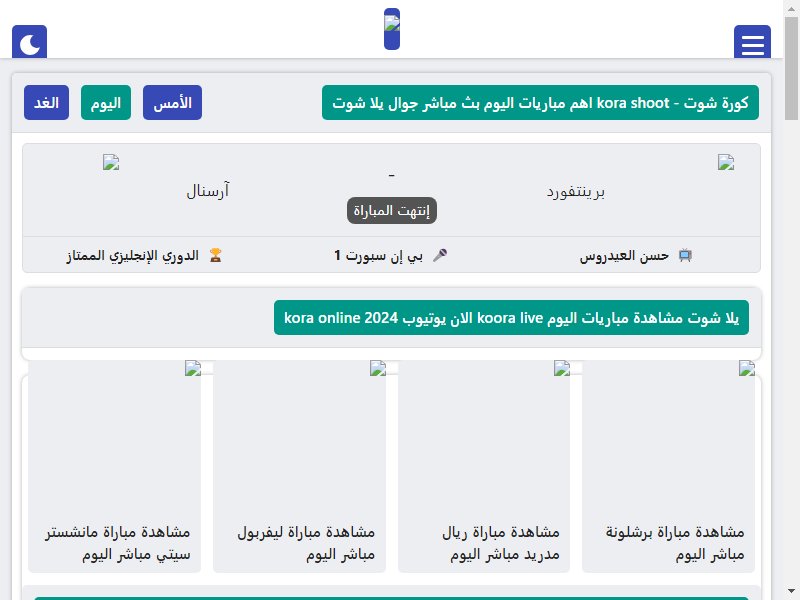
Task: Open link مشاهدة مباراة ريال مدريد مباشر اليوم
Action: (501, 543)
